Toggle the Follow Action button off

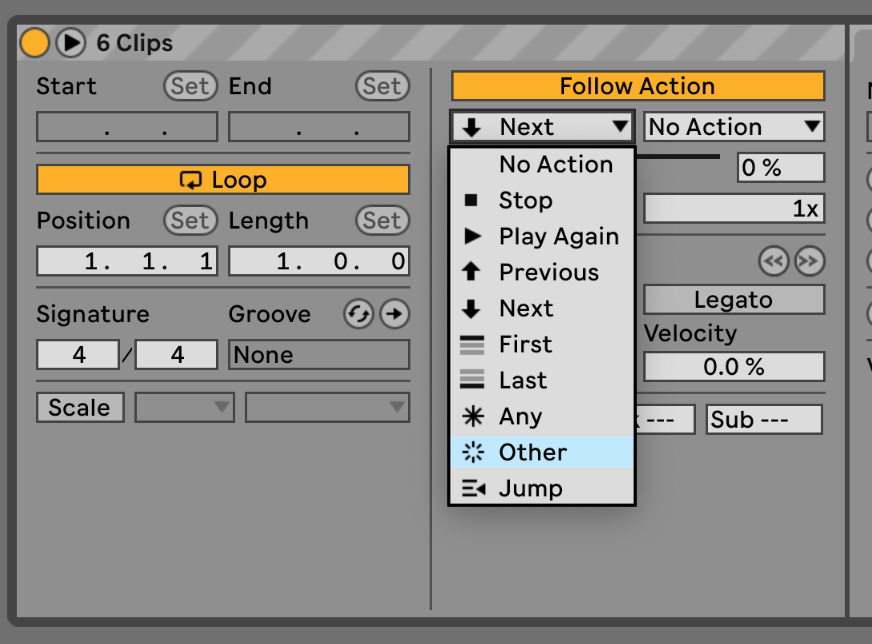pyautogui.click(x=638, y=86)
